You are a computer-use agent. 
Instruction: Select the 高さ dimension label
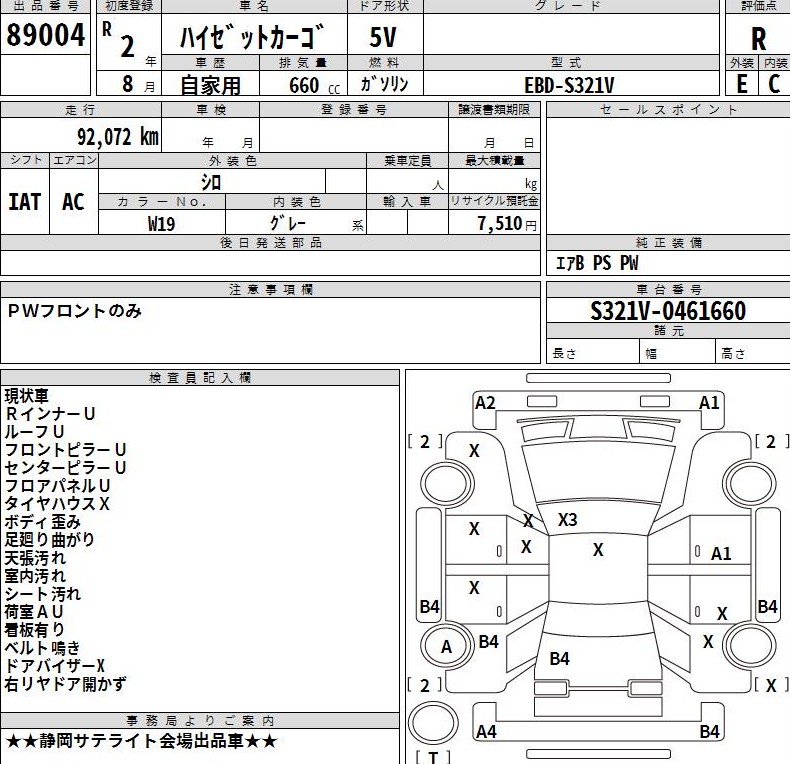[x=733, y=354]
